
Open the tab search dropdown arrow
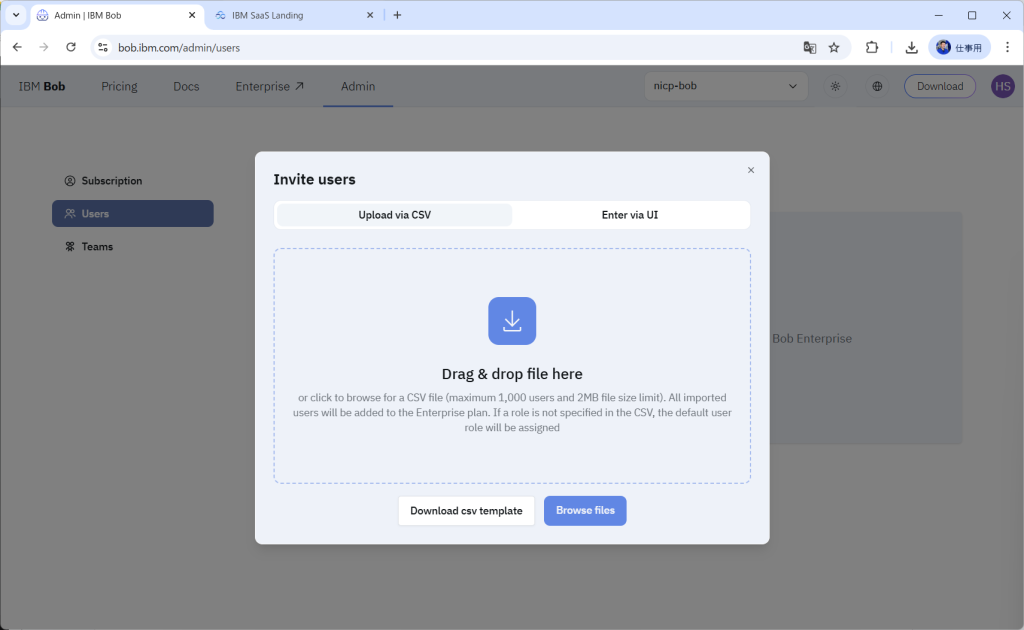point(16,14)
